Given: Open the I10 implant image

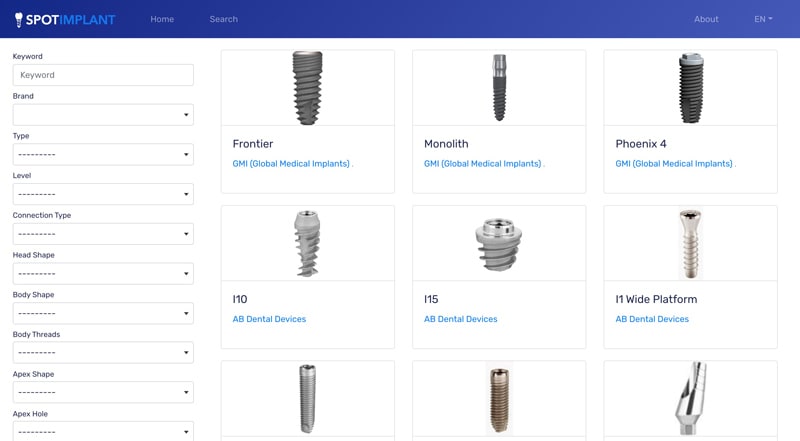Looking at the screenshot, I should [x=307, y=243].
